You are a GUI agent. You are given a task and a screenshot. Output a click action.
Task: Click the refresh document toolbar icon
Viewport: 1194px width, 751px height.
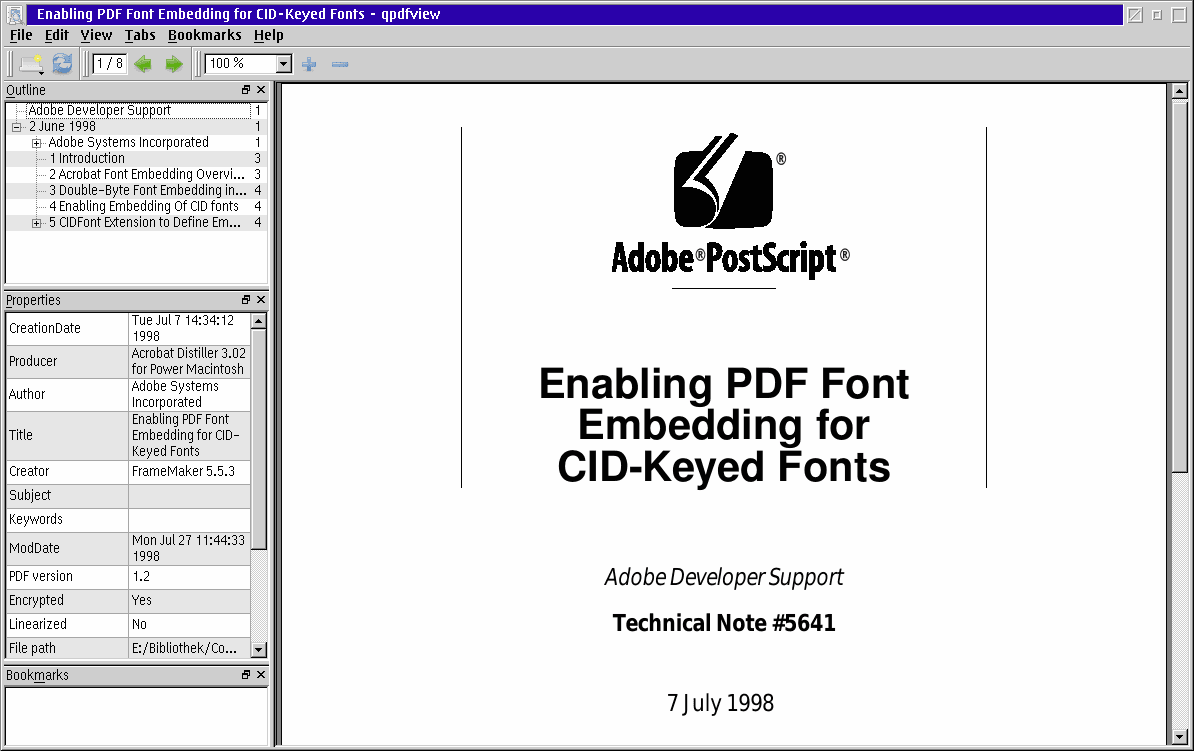(x=62, y=64)
